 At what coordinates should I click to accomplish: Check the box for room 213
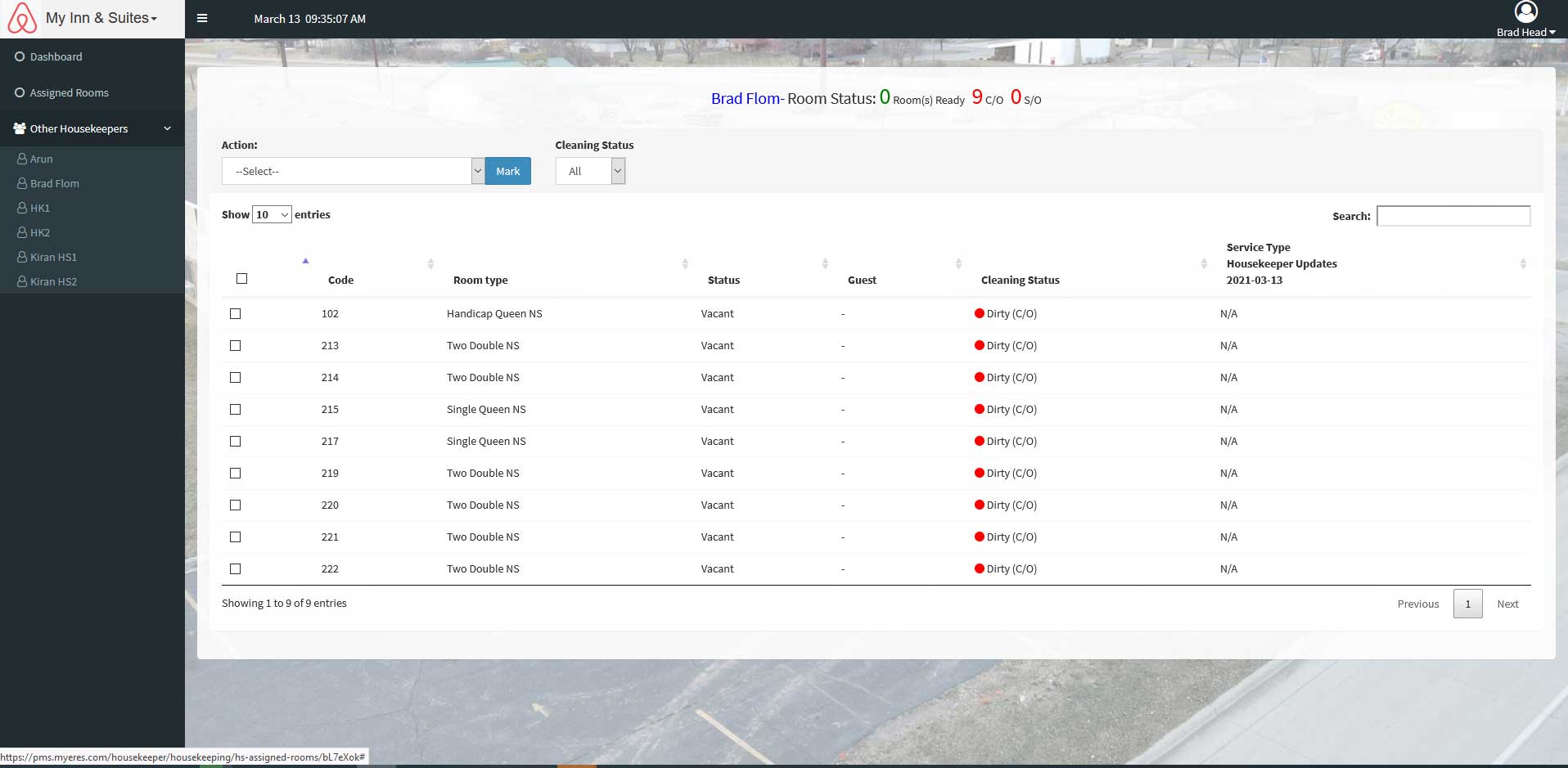point(236,345)
